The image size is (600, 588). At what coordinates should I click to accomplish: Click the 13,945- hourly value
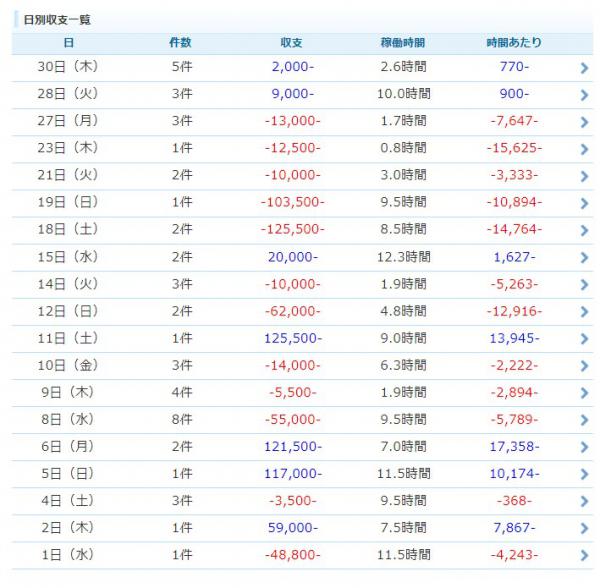click(x=515, y=339)
